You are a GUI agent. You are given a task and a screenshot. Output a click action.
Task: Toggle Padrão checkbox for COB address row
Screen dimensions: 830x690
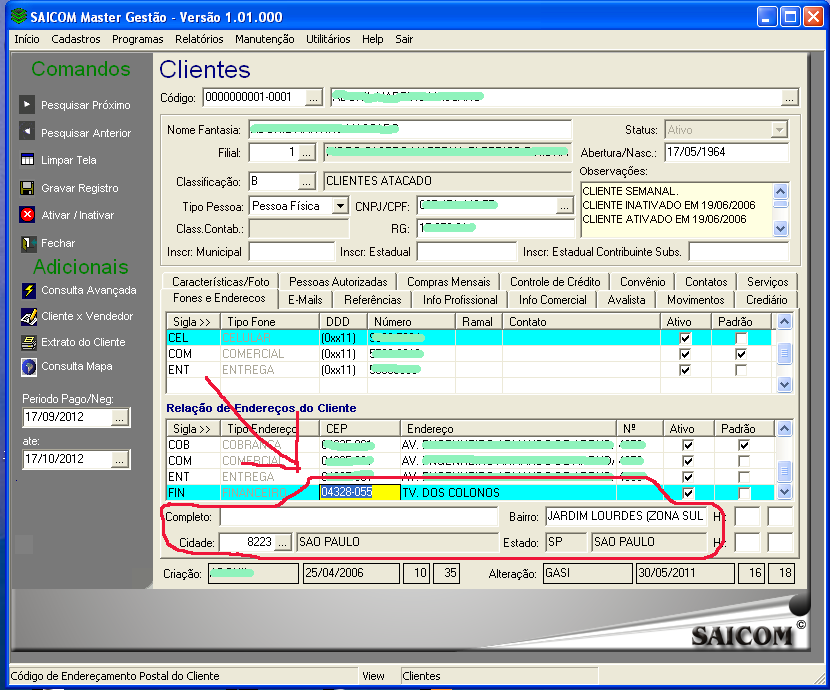(744, 445)
